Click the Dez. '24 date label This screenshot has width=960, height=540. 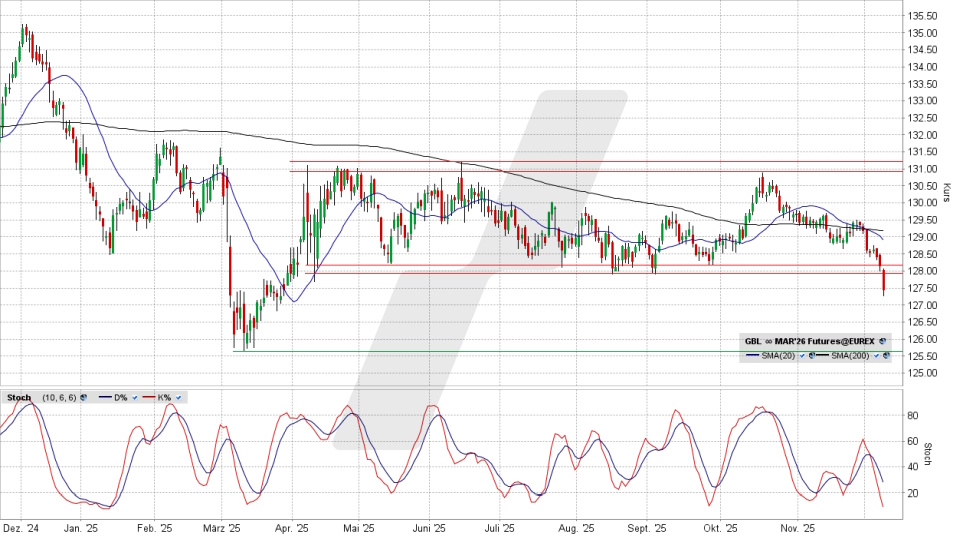click(x=21, y=528)
